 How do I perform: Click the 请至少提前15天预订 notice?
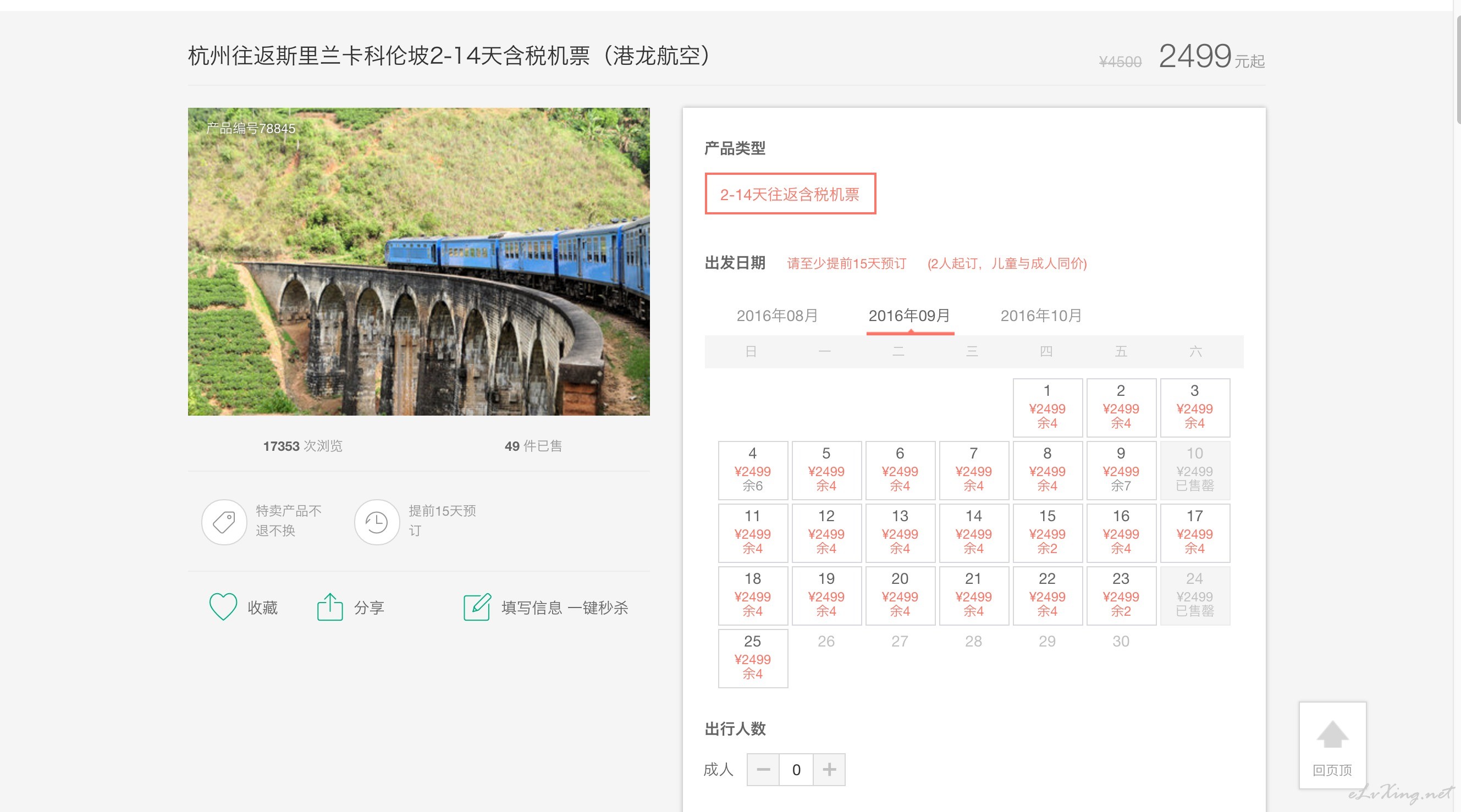coord(847,263)
